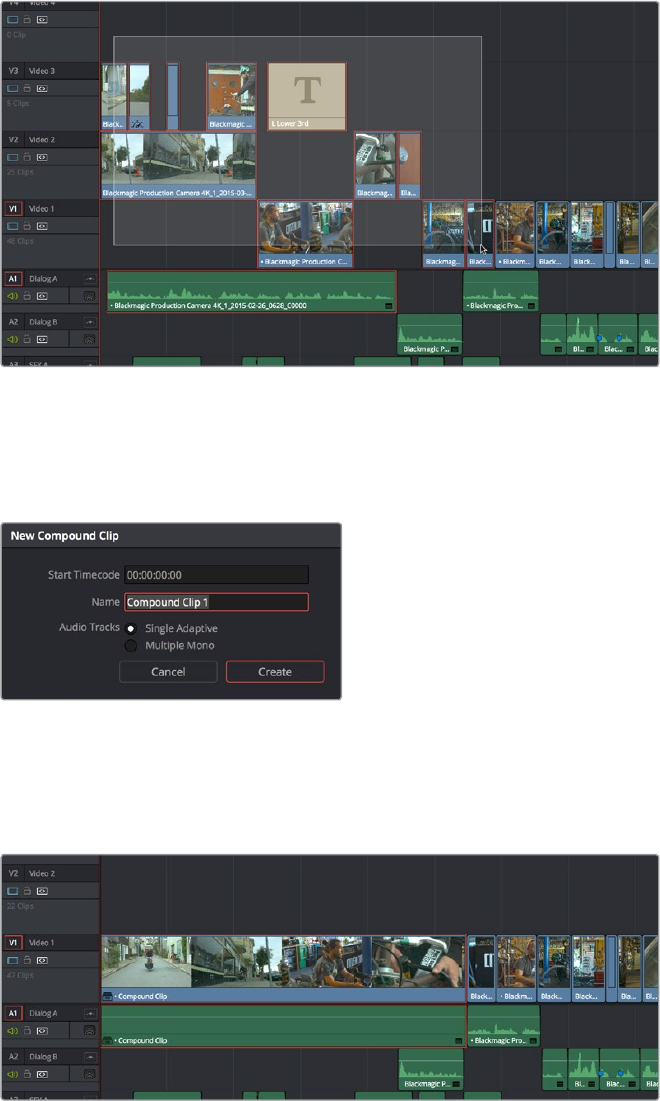Lock the Video 1 track showing 47 Clips

[x=27, y=960]
